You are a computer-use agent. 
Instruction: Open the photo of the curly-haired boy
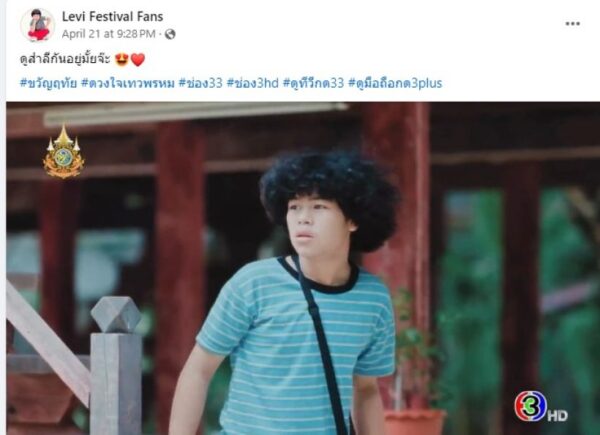click(303, 268)
